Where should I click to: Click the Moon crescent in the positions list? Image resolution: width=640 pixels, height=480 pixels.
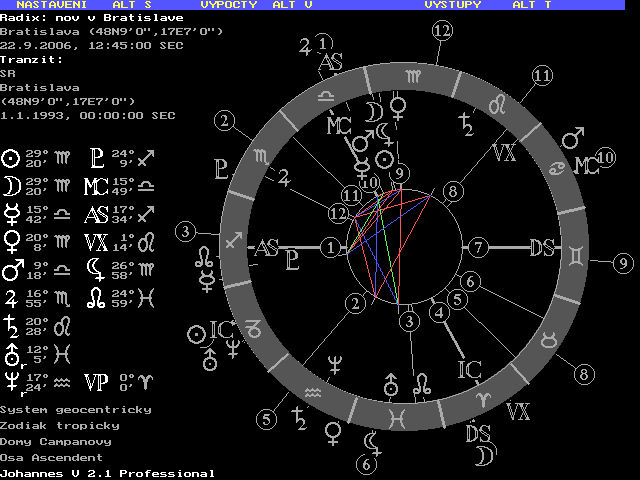[10, 185]
